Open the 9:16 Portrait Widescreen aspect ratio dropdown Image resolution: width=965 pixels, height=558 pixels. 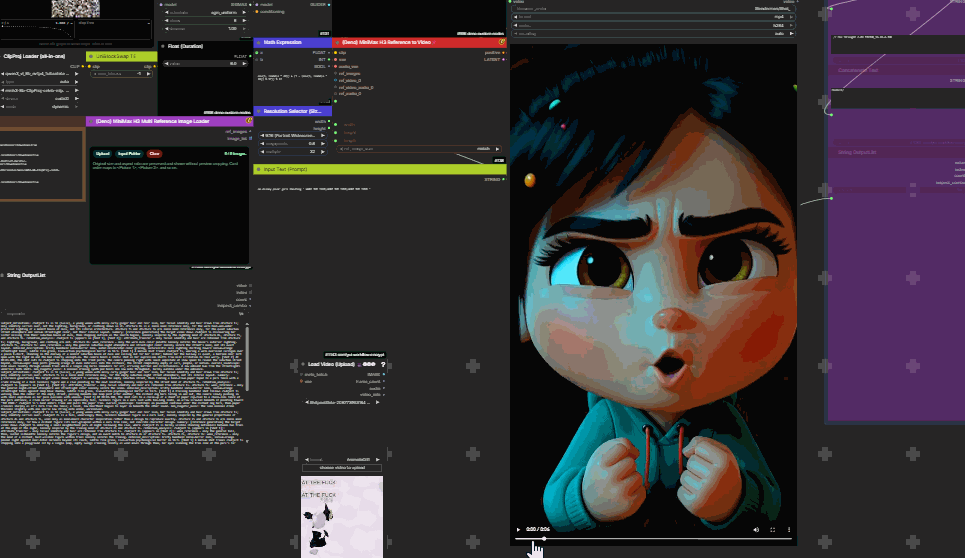pyautogui.click(x=293, y=135)
